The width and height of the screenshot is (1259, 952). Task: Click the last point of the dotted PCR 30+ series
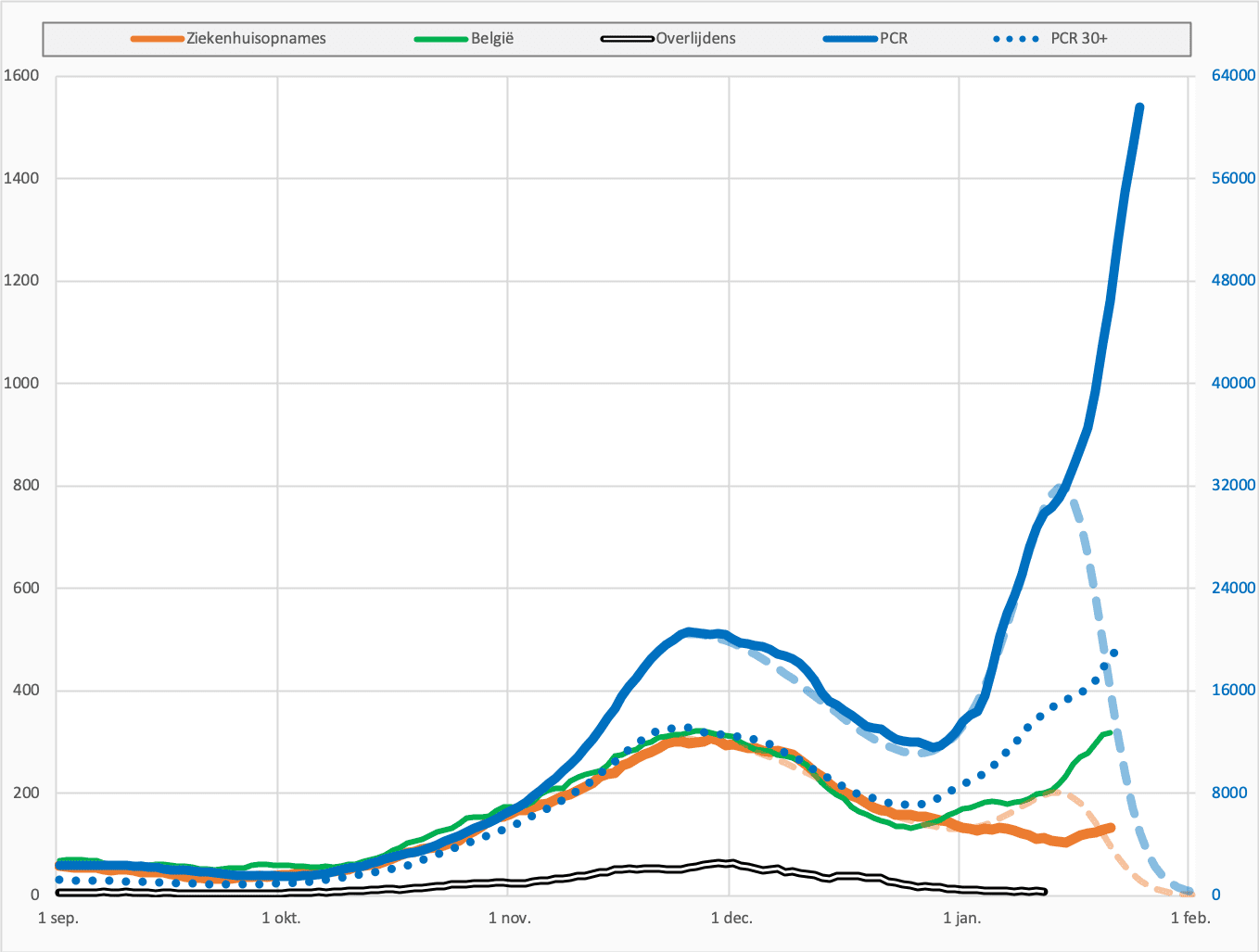pos(1114,653)
